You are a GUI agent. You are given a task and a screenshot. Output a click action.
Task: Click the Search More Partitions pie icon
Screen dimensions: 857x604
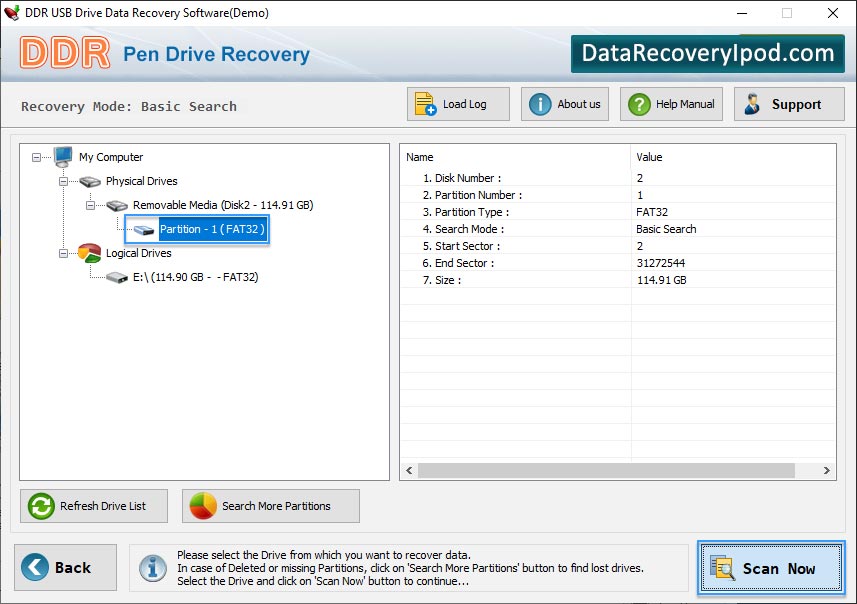[x=203, y=506]
